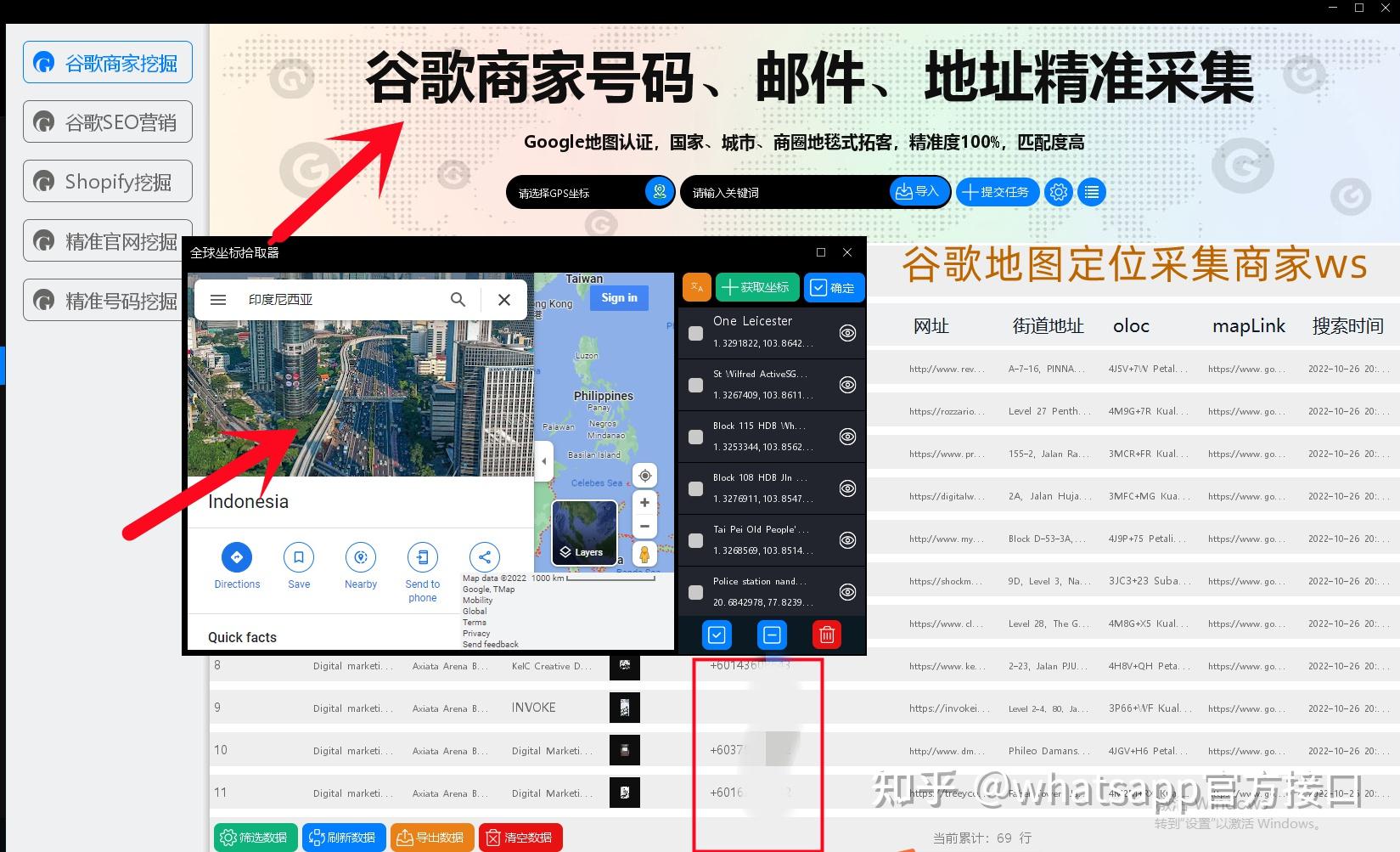Toggle eye icon for Block 115 HDB
This screenshot has width=1400, height=852.
coord(847,437)
